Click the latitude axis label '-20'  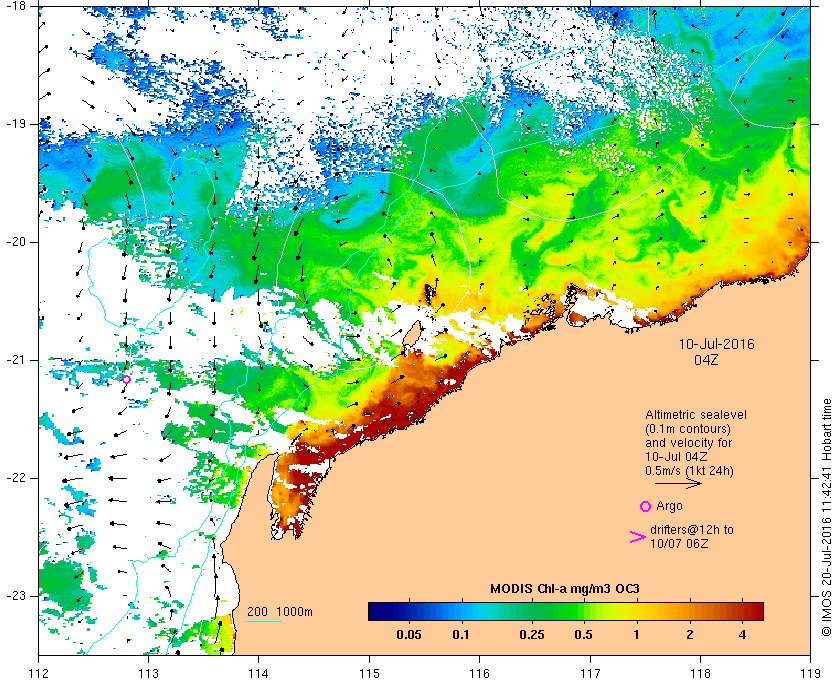pos(16,242)
